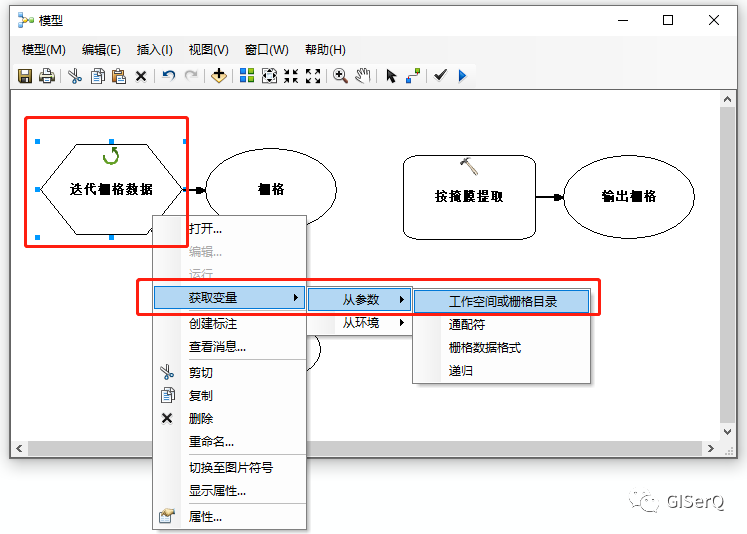This screenshot has height=534, width=747.
Task: Expand the 从参数 submenu
Action: click(x=360, y=300)
